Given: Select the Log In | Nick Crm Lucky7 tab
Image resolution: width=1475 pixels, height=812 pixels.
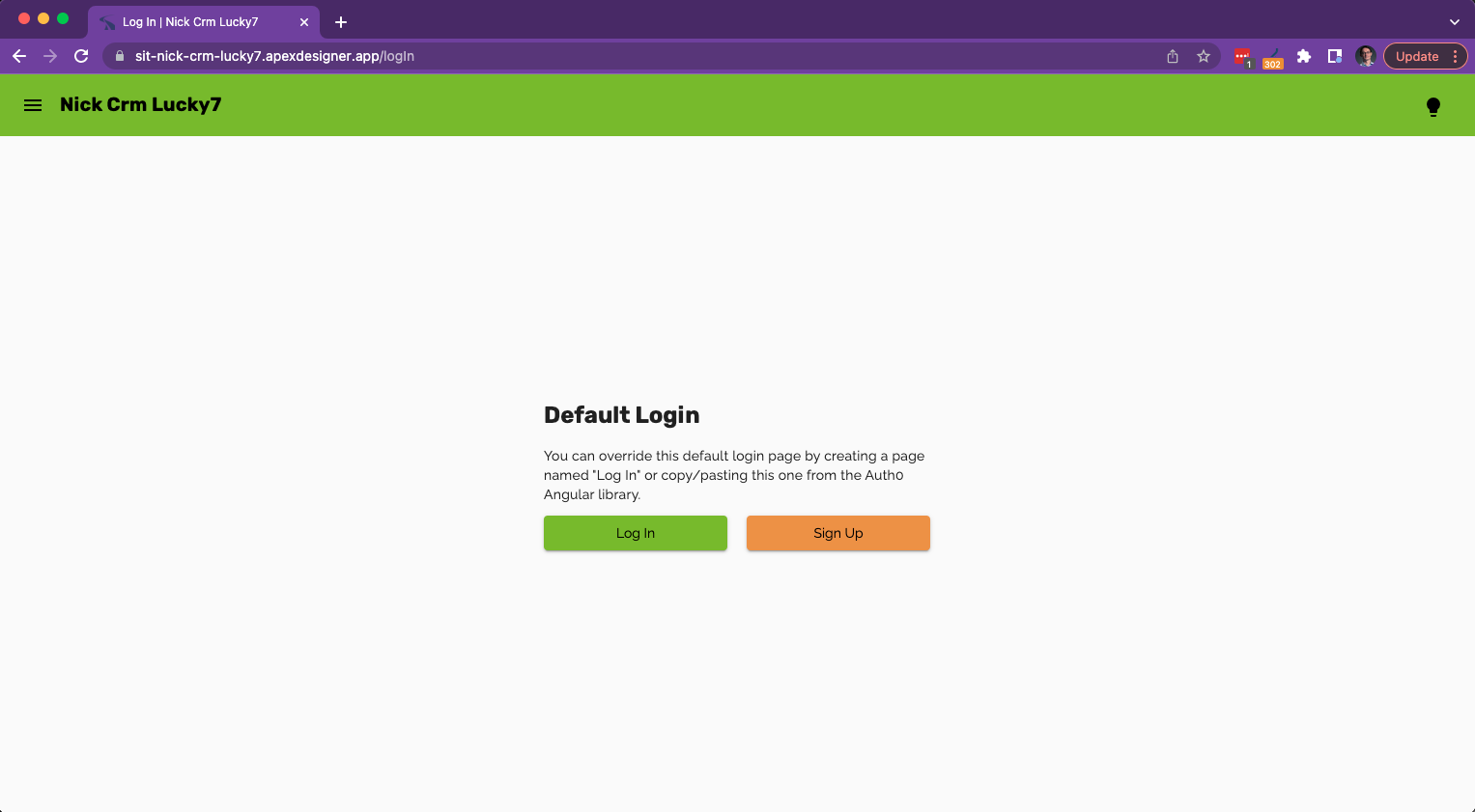Looking at the screenshot, I should pyautogui.click(x=203, y=22).
